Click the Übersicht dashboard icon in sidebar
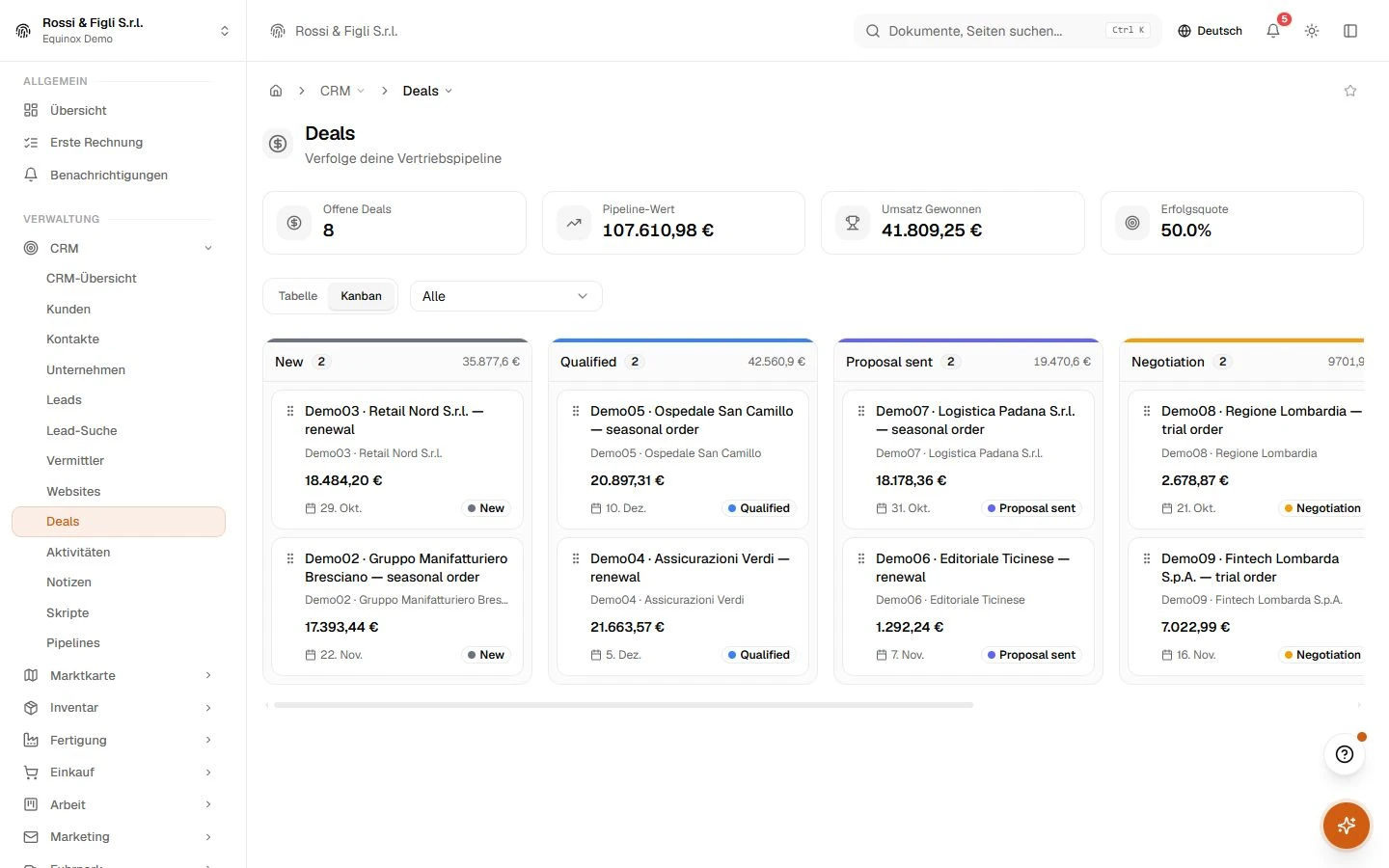Image resolution: width=1389 pixels, height=868 pixels. [x=31, y=110]
